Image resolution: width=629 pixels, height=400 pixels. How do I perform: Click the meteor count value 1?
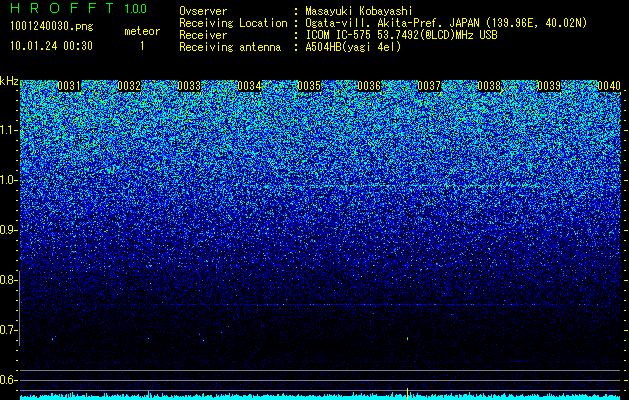click(x=142, y=46)
